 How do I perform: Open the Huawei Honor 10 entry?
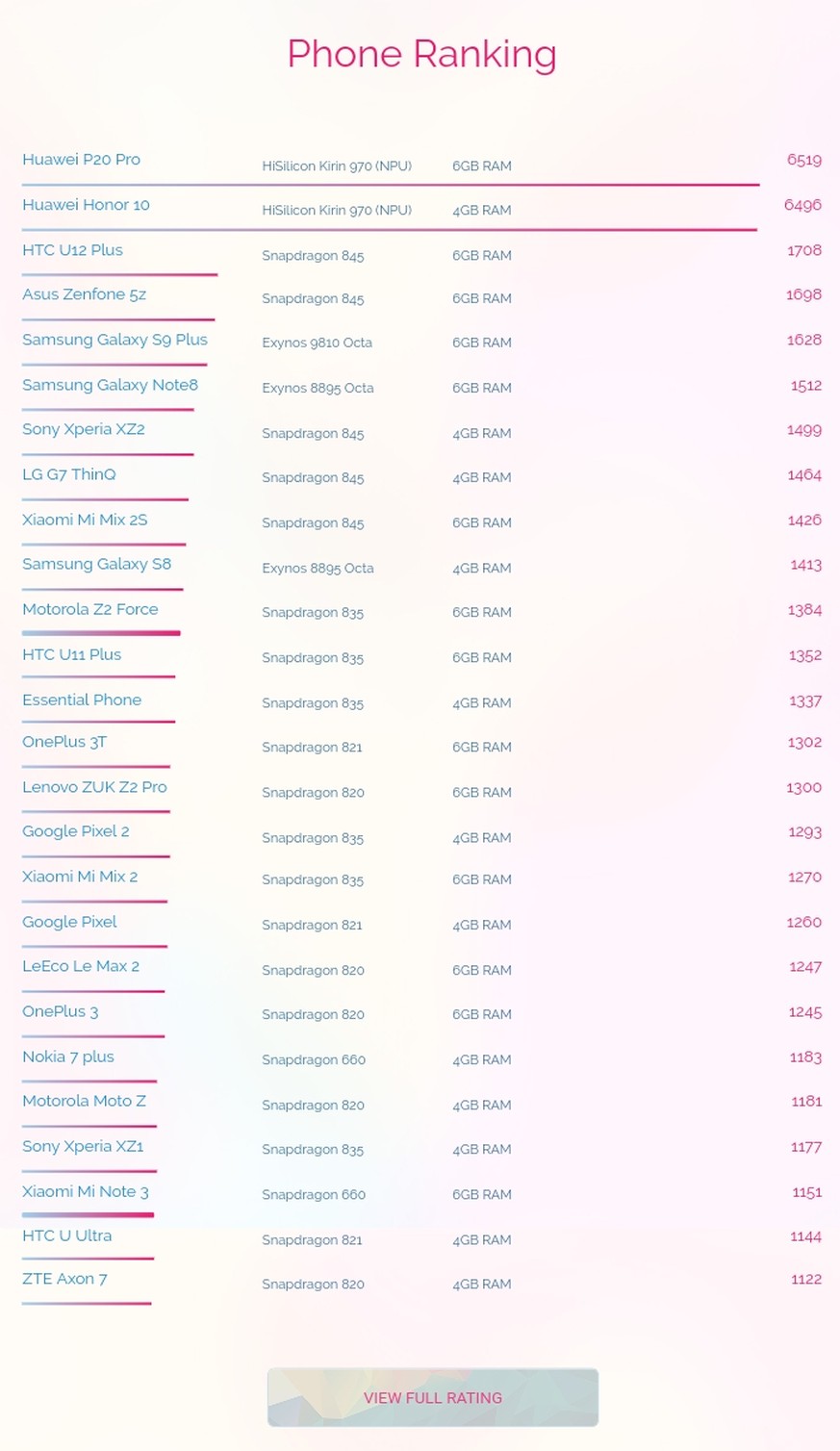pyautogui.click(x=87, y=205)
